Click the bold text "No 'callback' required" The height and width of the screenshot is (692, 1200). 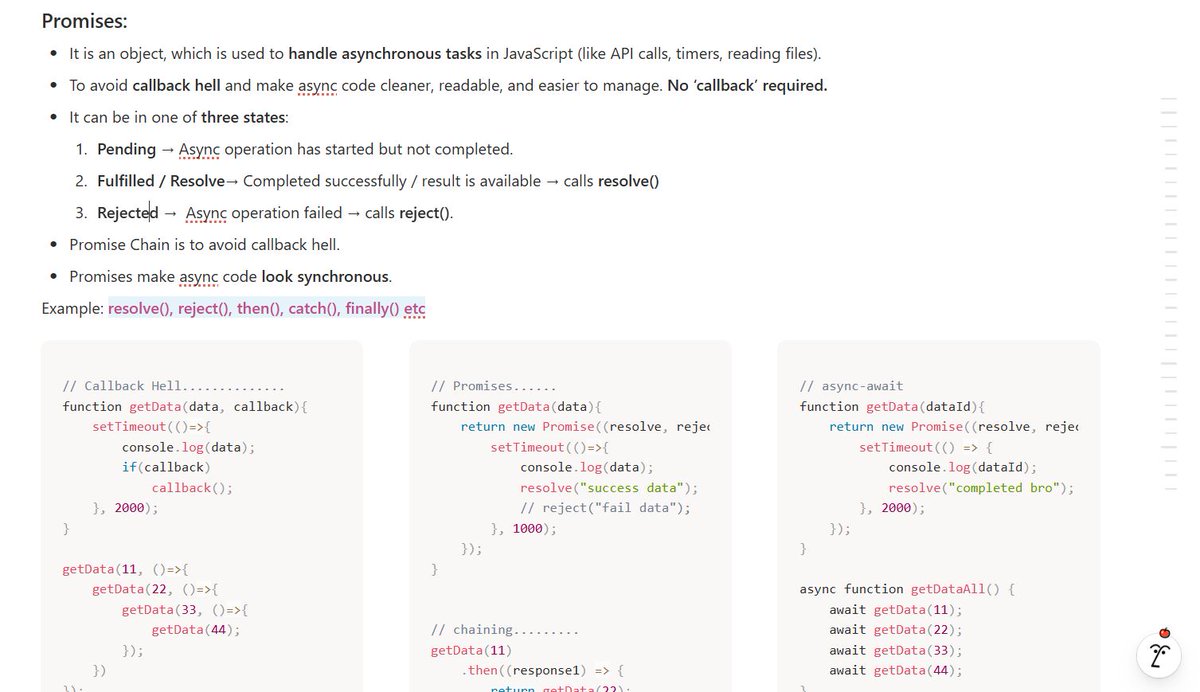pyautogui.click(x=746, y=85)
